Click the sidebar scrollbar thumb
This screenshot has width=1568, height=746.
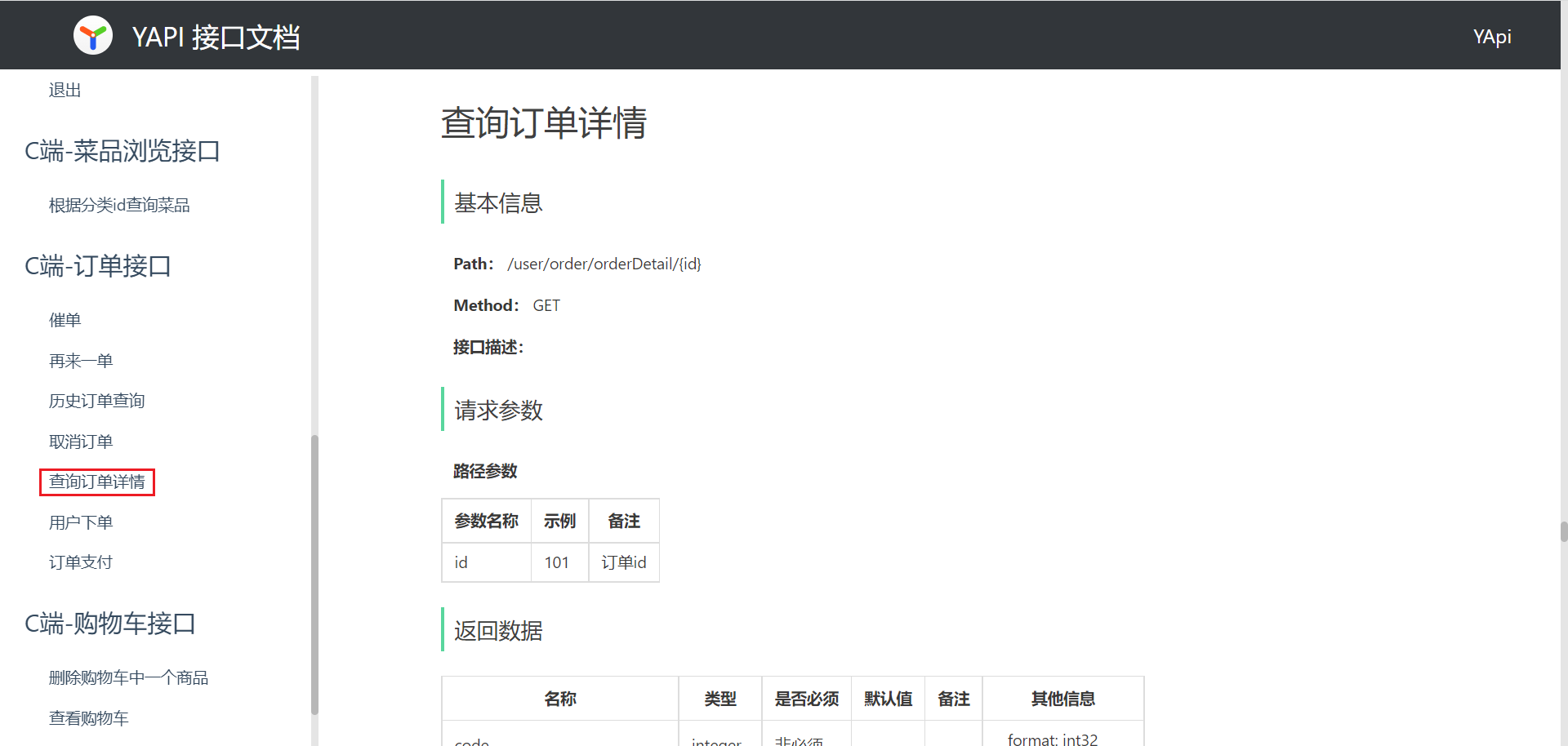click(x=314, y=571)
